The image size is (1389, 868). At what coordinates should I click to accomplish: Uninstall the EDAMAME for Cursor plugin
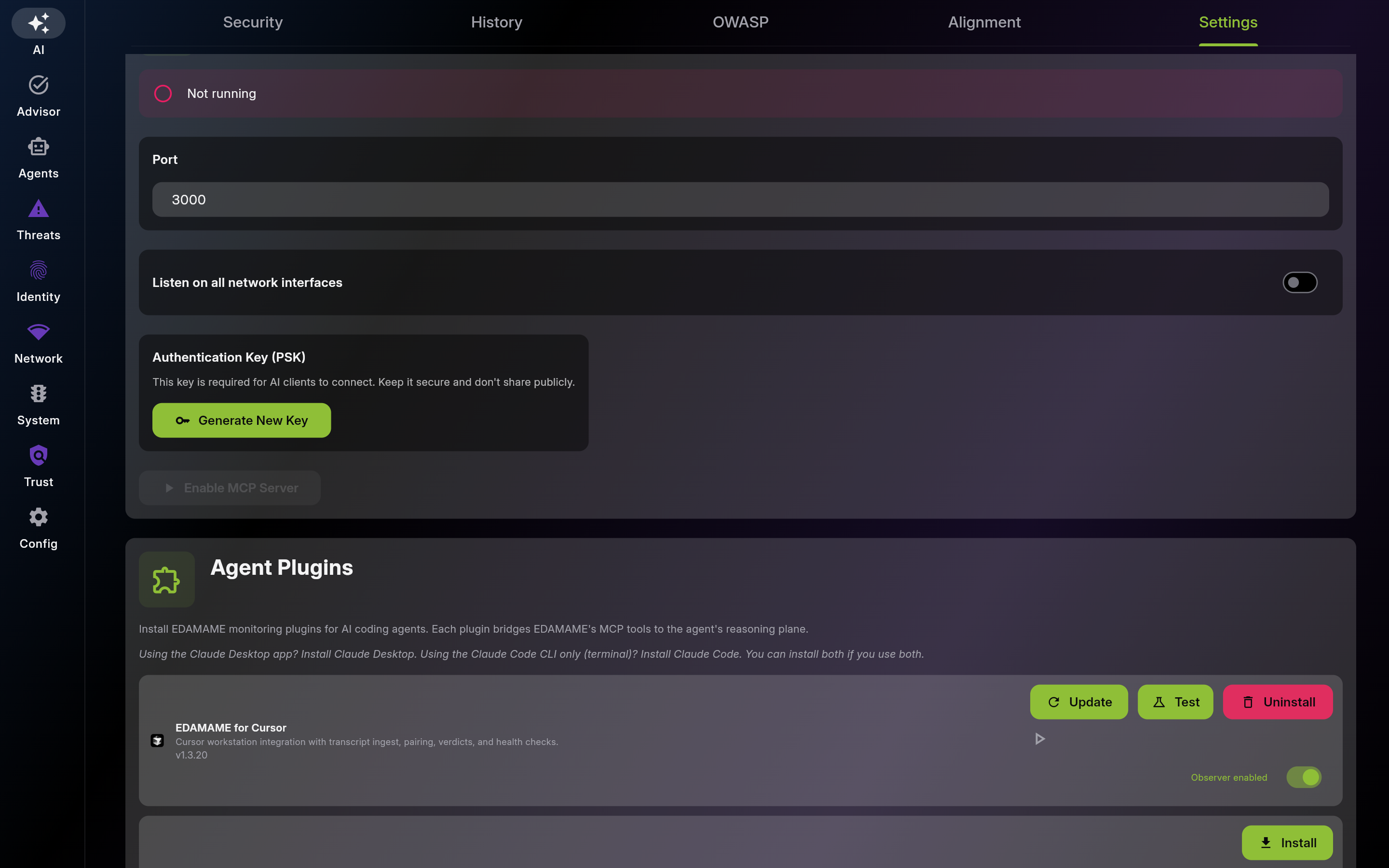coord(1278,702)
